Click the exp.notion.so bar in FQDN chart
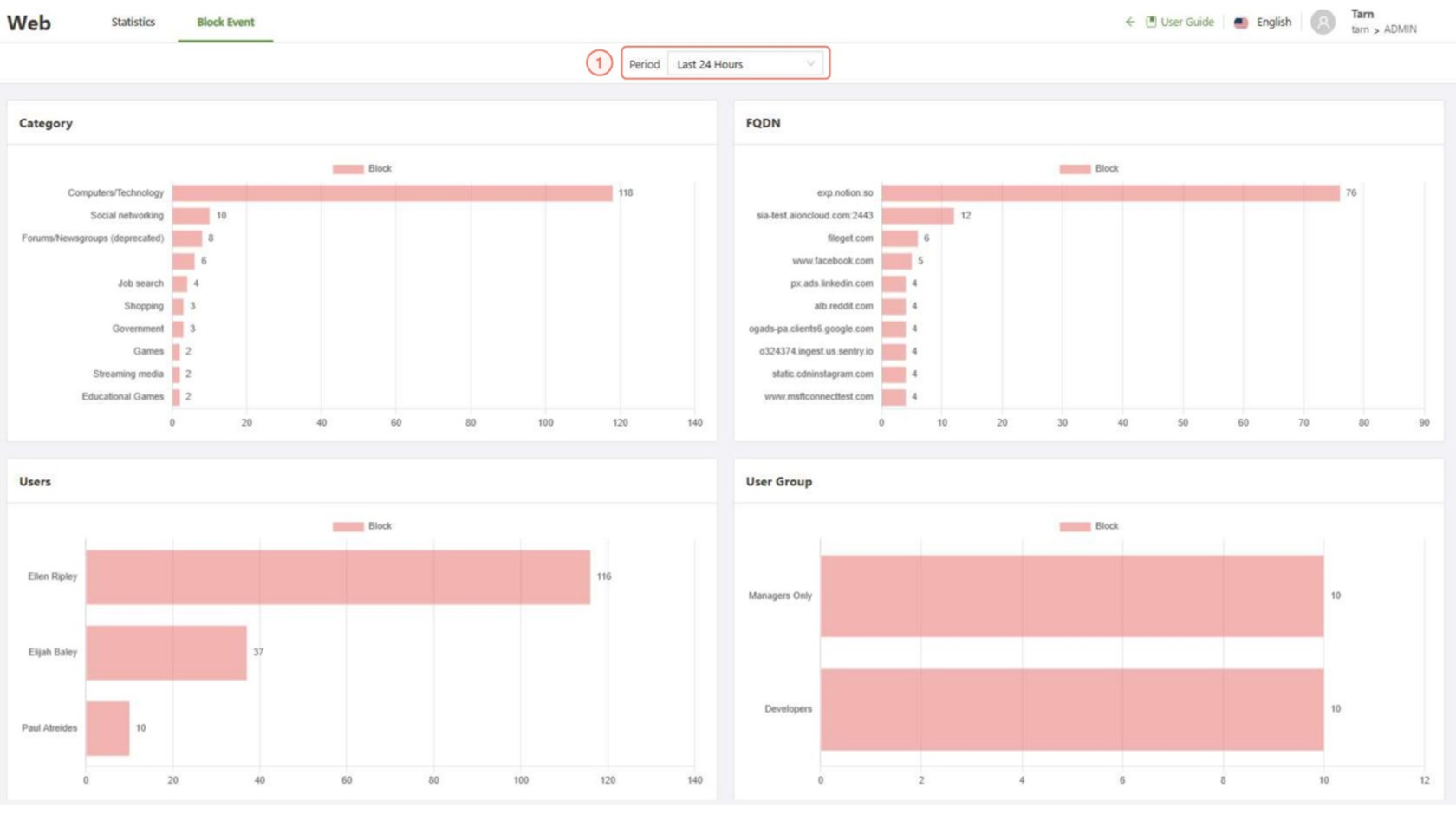 point(1110,193)
